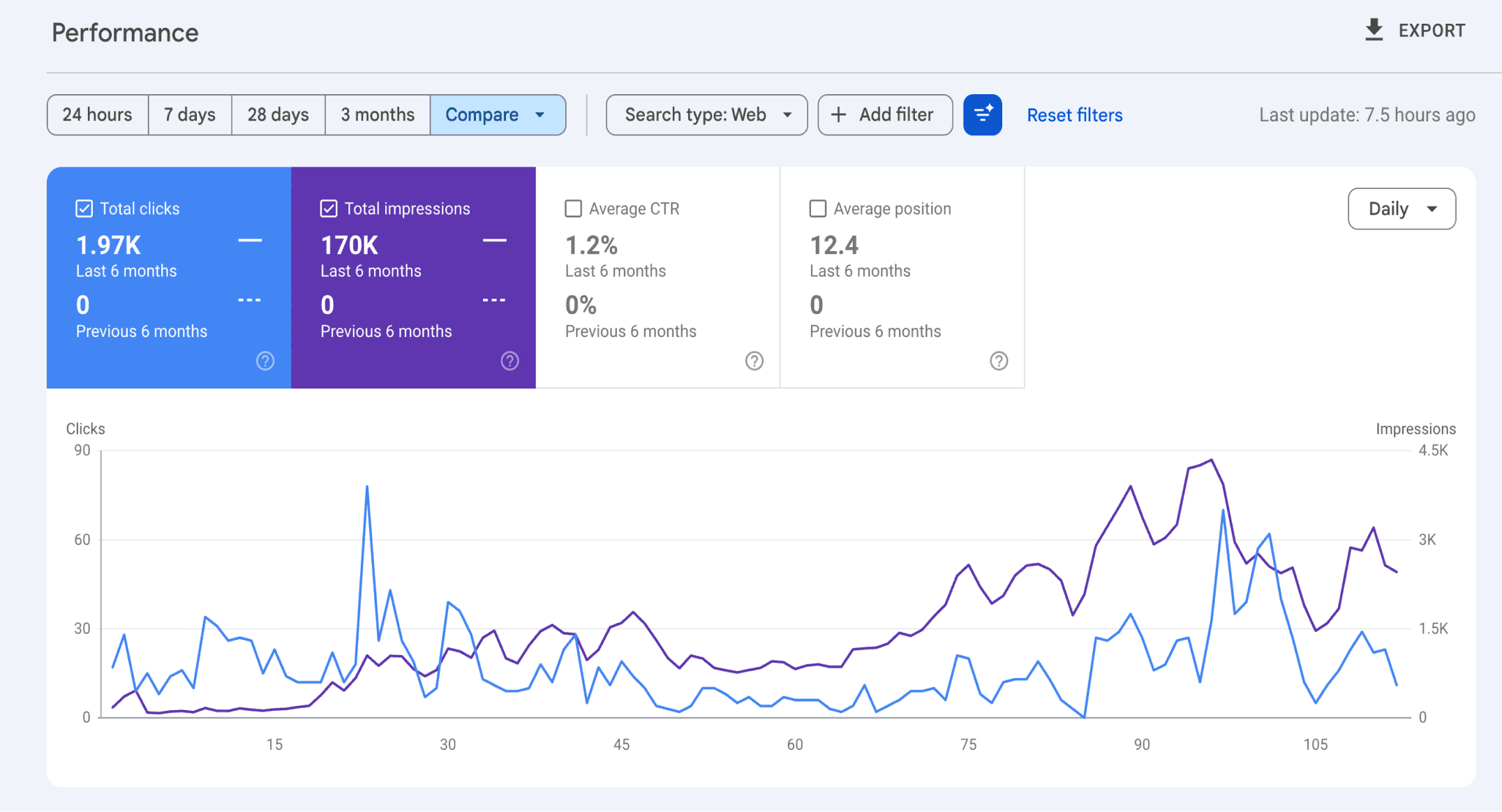
Task: Click the Export download icon
Action: 1374,30
